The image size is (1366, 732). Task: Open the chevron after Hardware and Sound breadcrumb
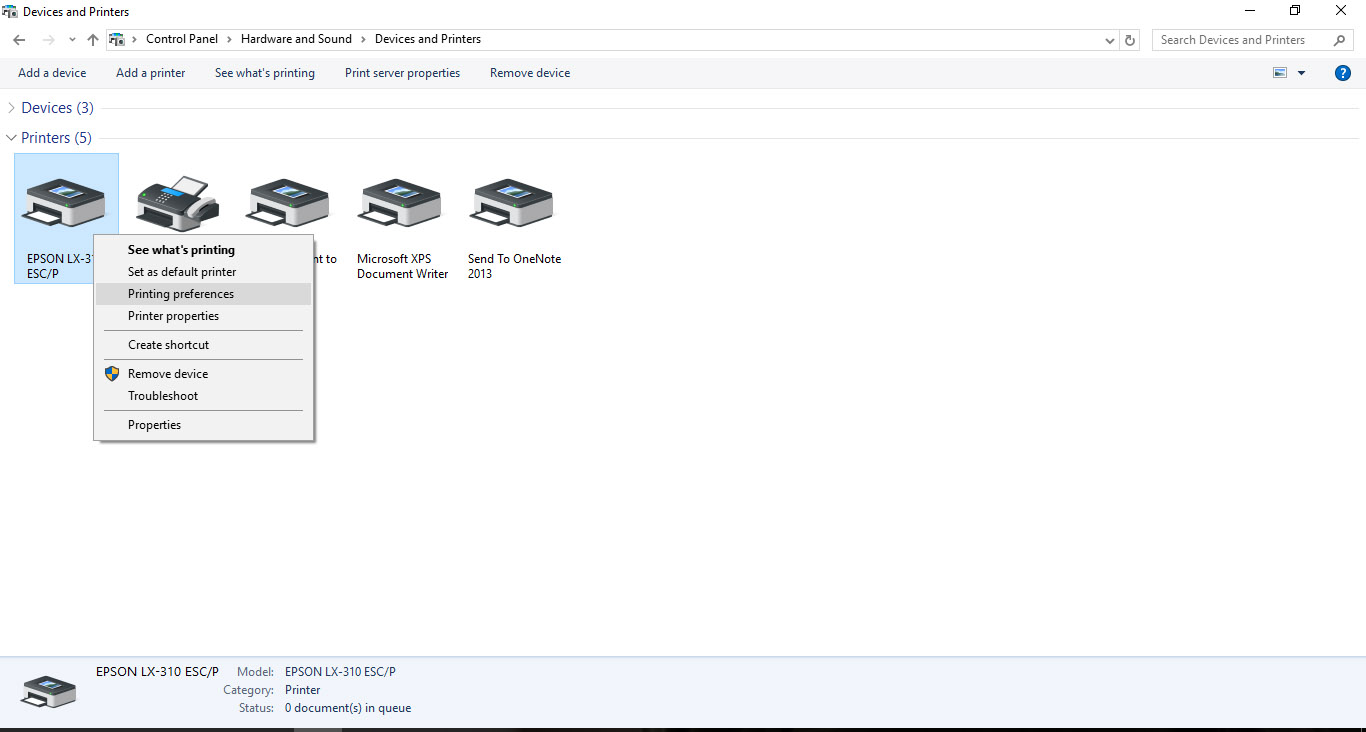pyautogui.click(x=363, y=39)
